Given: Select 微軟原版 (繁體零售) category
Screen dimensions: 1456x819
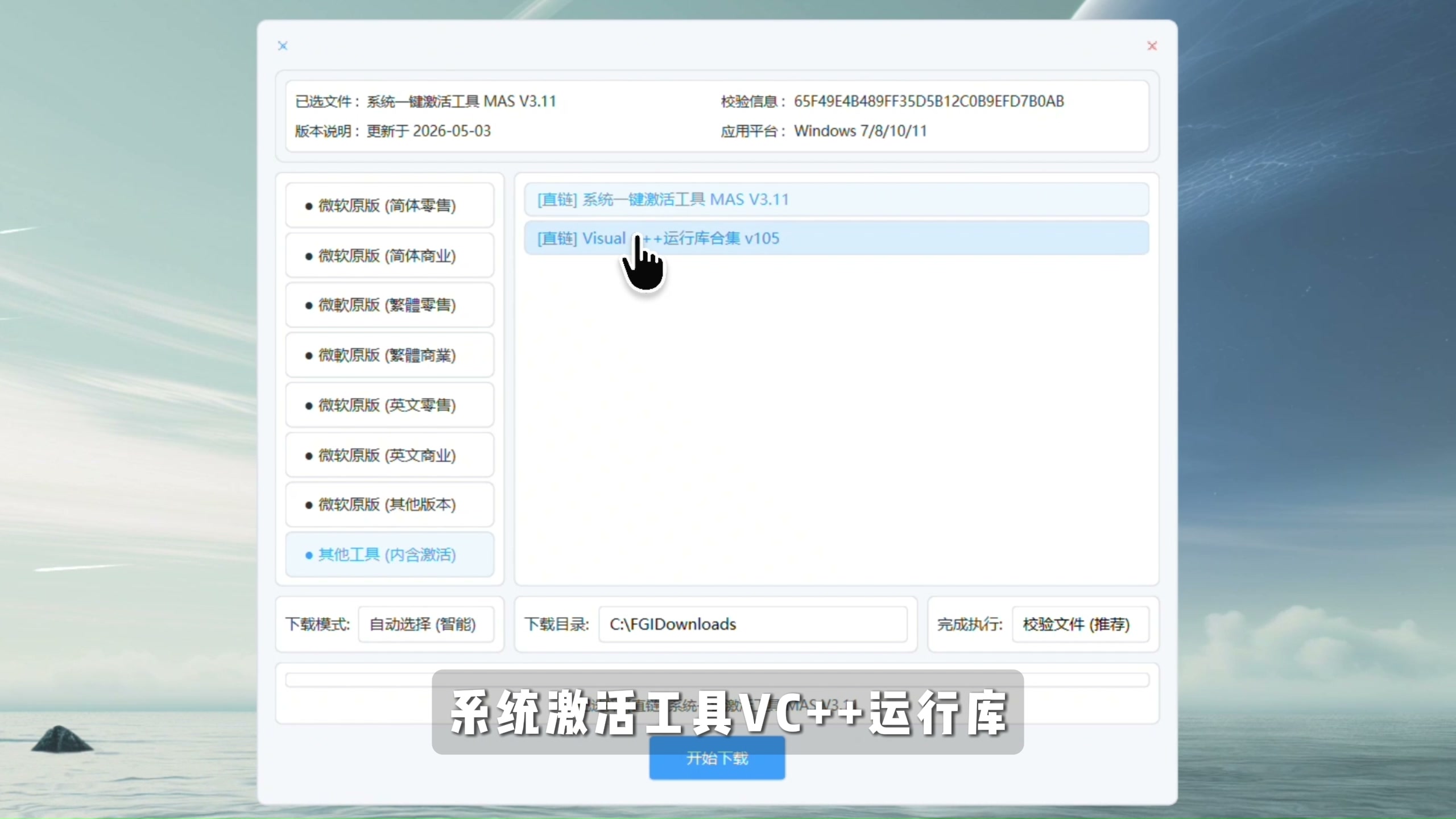Looking at the screenshot, I should 390,305.
